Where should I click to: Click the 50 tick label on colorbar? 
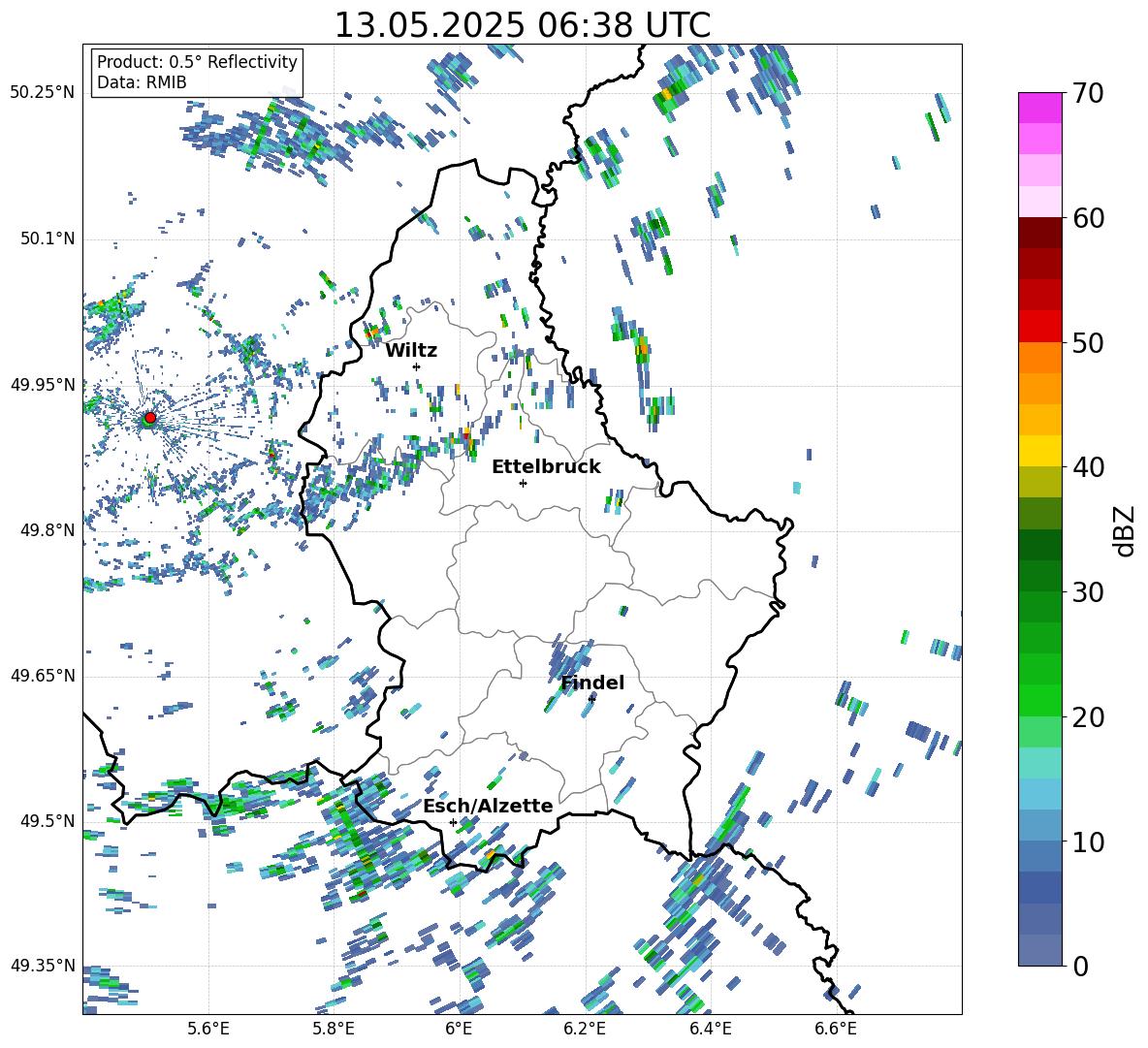tap(1089, 342)
